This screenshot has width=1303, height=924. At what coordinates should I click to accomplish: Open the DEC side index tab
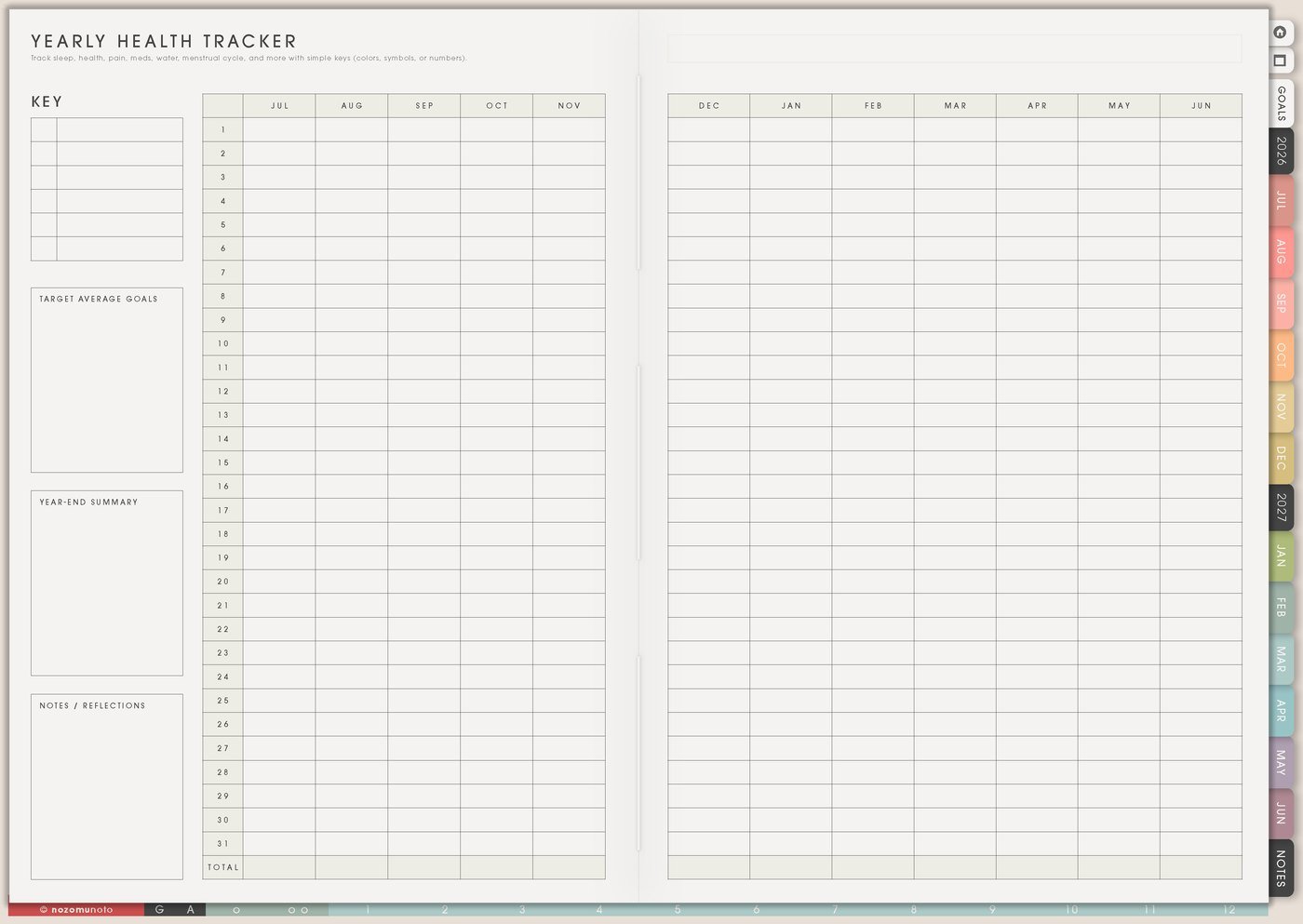pyautogui.click(x=1281, y=458)
